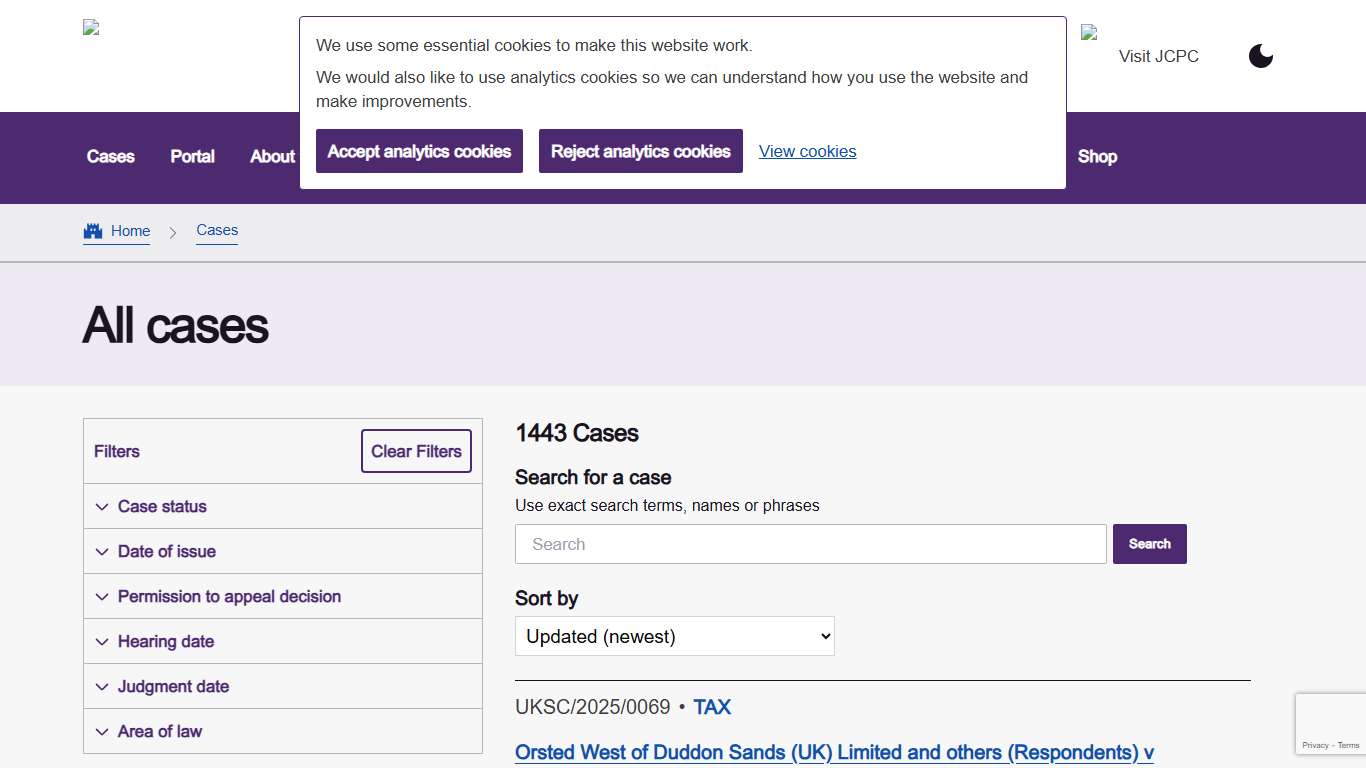
Task: Click the JCPC logo beside Visit JCPC
Action: pyautogui.click(x=1090, y=31)
